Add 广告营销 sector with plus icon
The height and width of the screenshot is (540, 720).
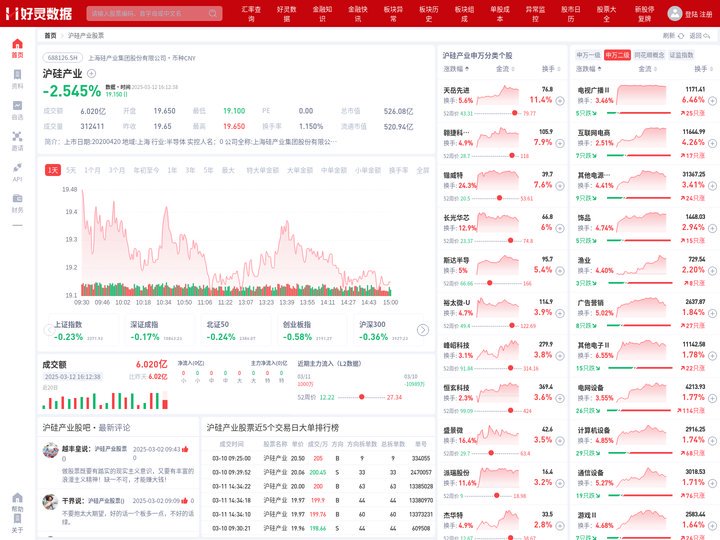click(712, 313)
